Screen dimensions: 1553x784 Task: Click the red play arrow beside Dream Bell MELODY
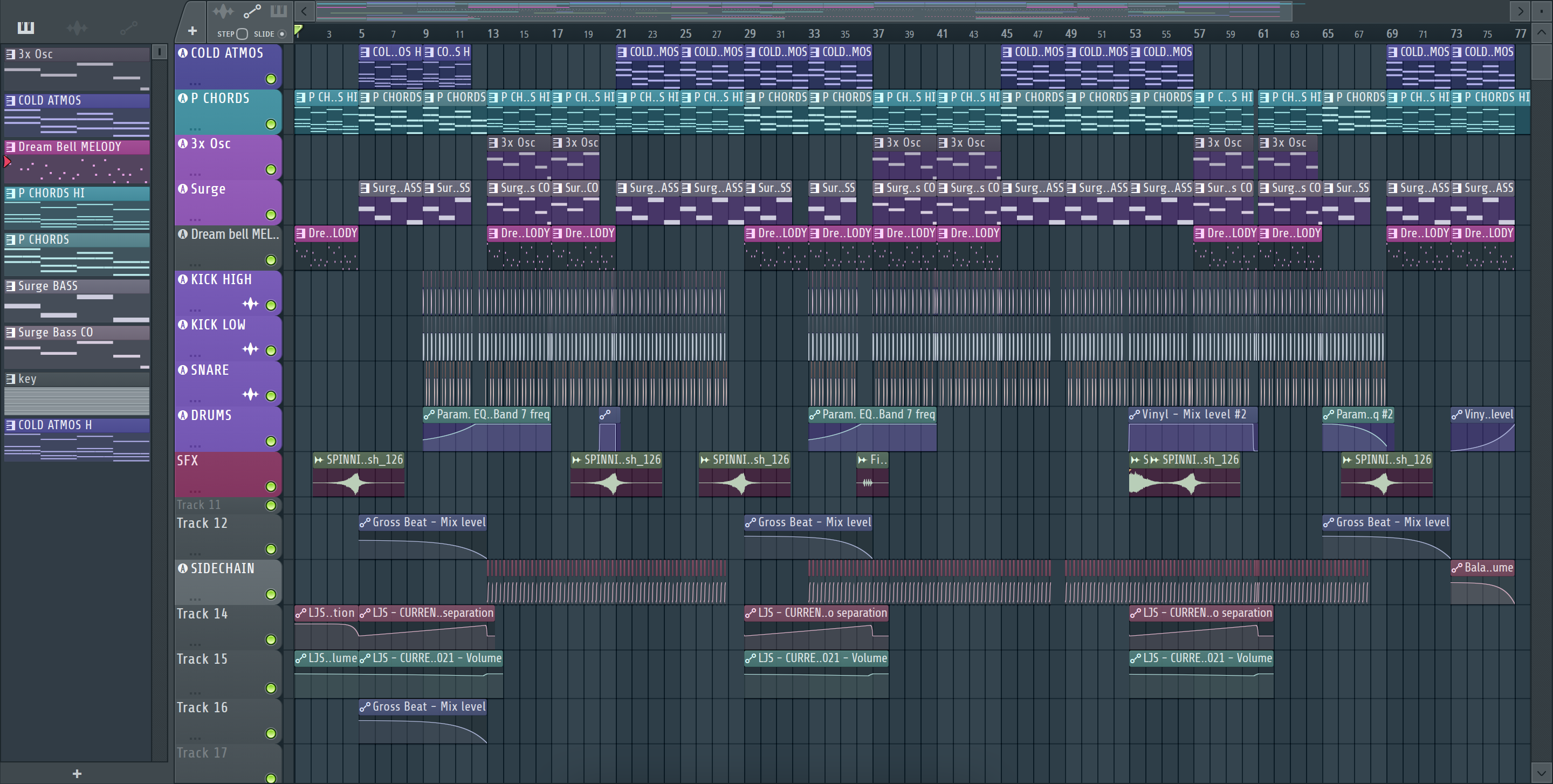[x=7, y=162]
